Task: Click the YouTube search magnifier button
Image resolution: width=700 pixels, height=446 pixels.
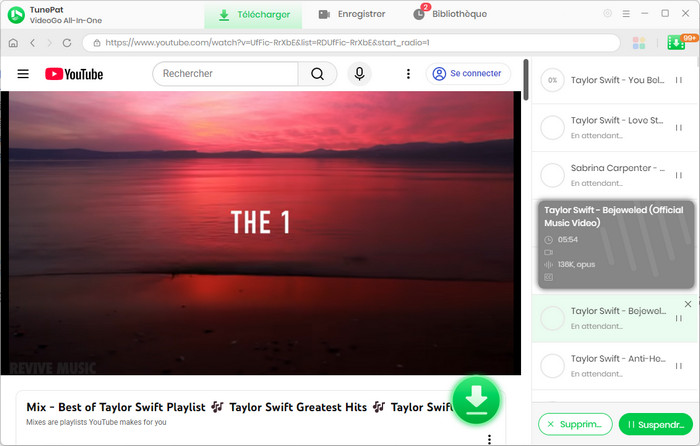Action: pos(317,74)
